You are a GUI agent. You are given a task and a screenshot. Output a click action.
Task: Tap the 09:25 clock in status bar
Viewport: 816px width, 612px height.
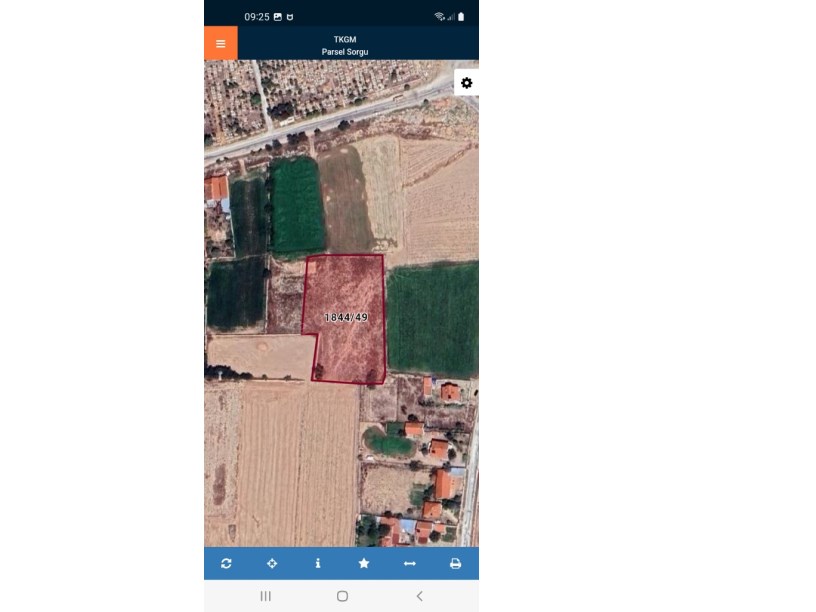[257, 17]
